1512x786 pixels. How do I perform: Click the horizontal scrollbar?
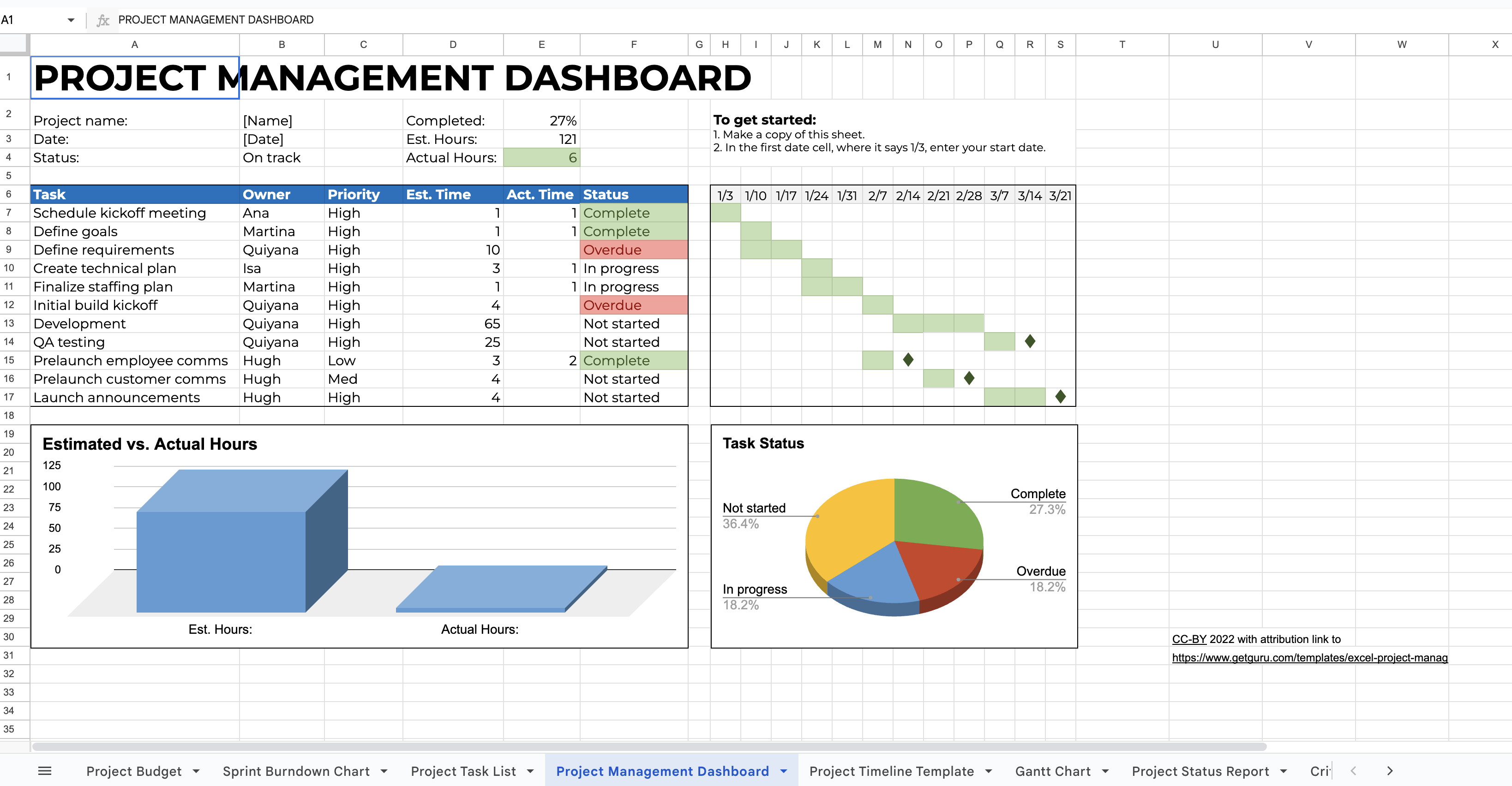[648, 747]
